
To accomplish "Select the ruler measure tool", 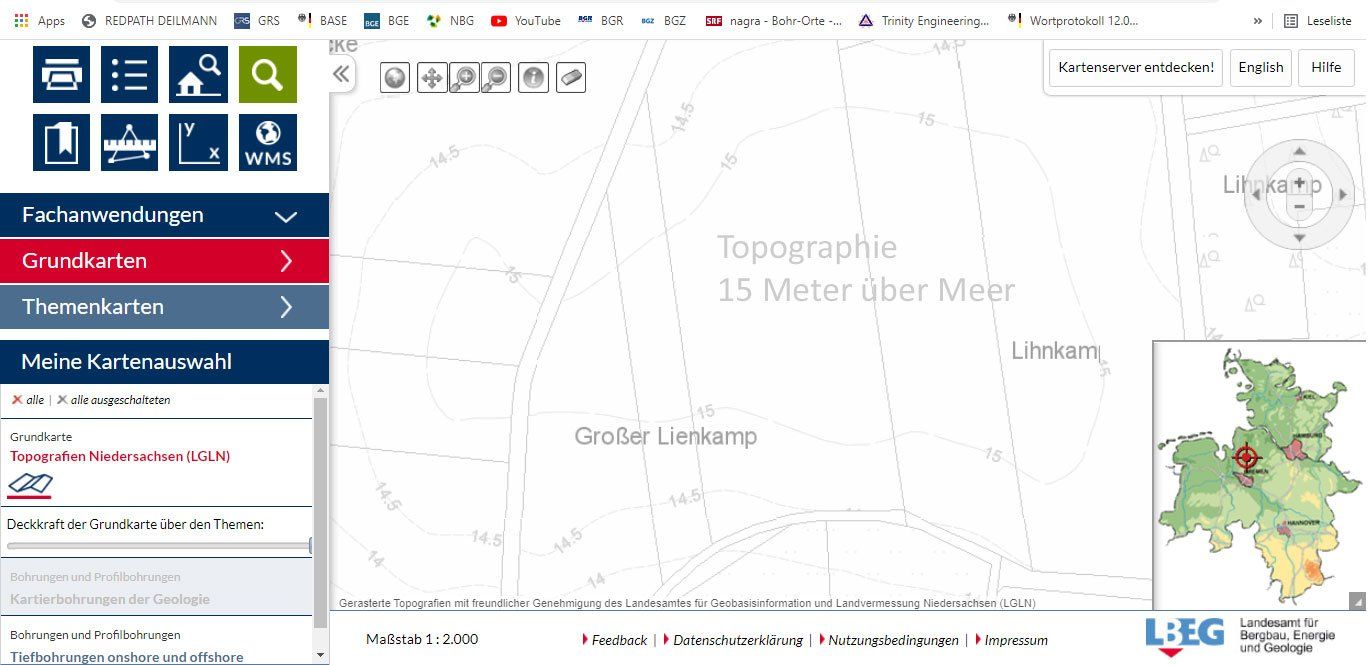I will (x=129, y=142).
